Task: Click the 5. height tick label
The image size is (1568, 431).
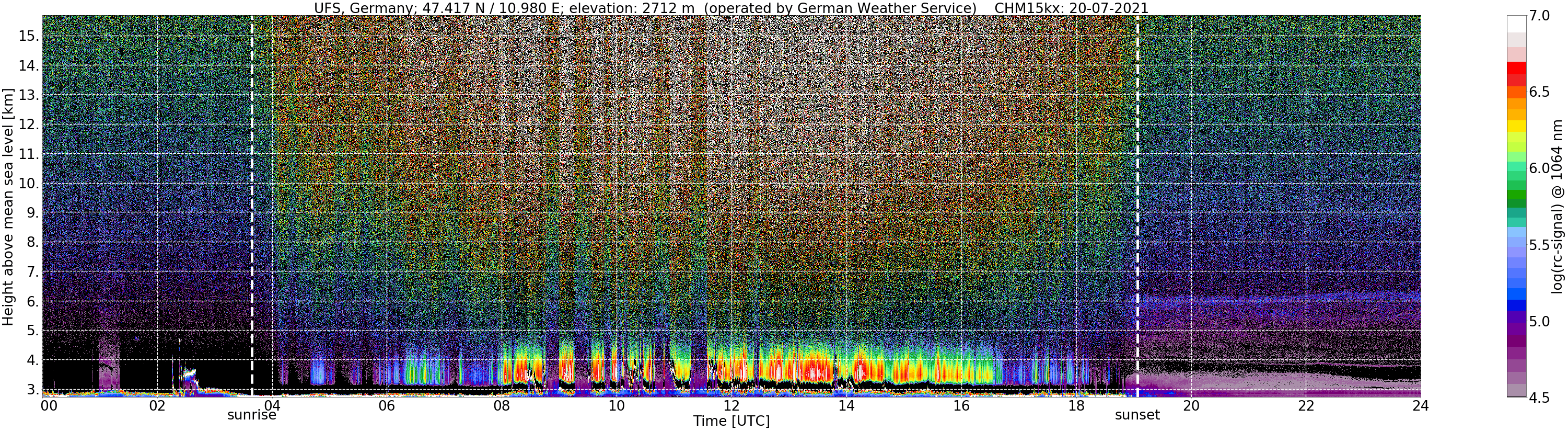Action: tap(32, 331)
